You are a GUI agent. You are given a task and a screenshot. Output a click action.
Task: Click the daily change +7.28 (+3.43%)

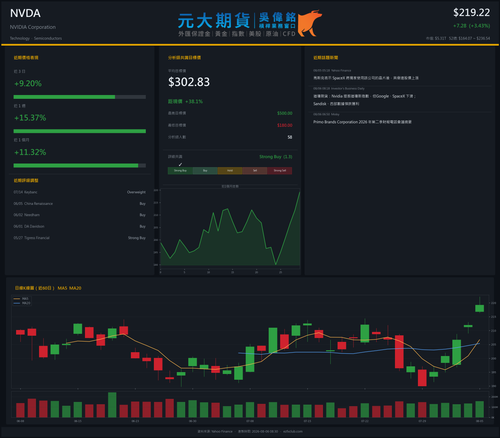[x=471, y=26]
